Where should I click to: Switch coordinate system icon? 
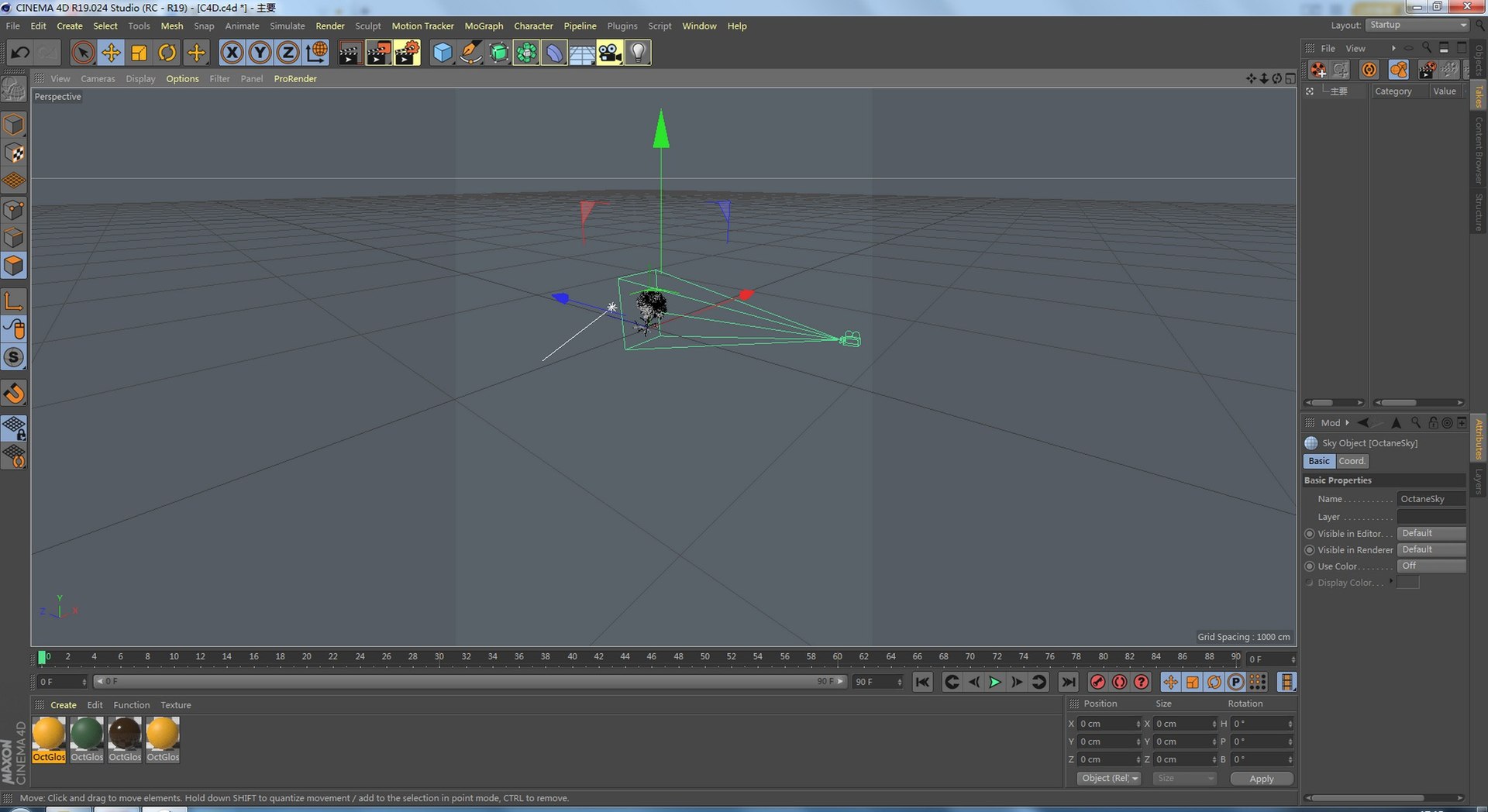pyautogui.click(x=316, y=53)
